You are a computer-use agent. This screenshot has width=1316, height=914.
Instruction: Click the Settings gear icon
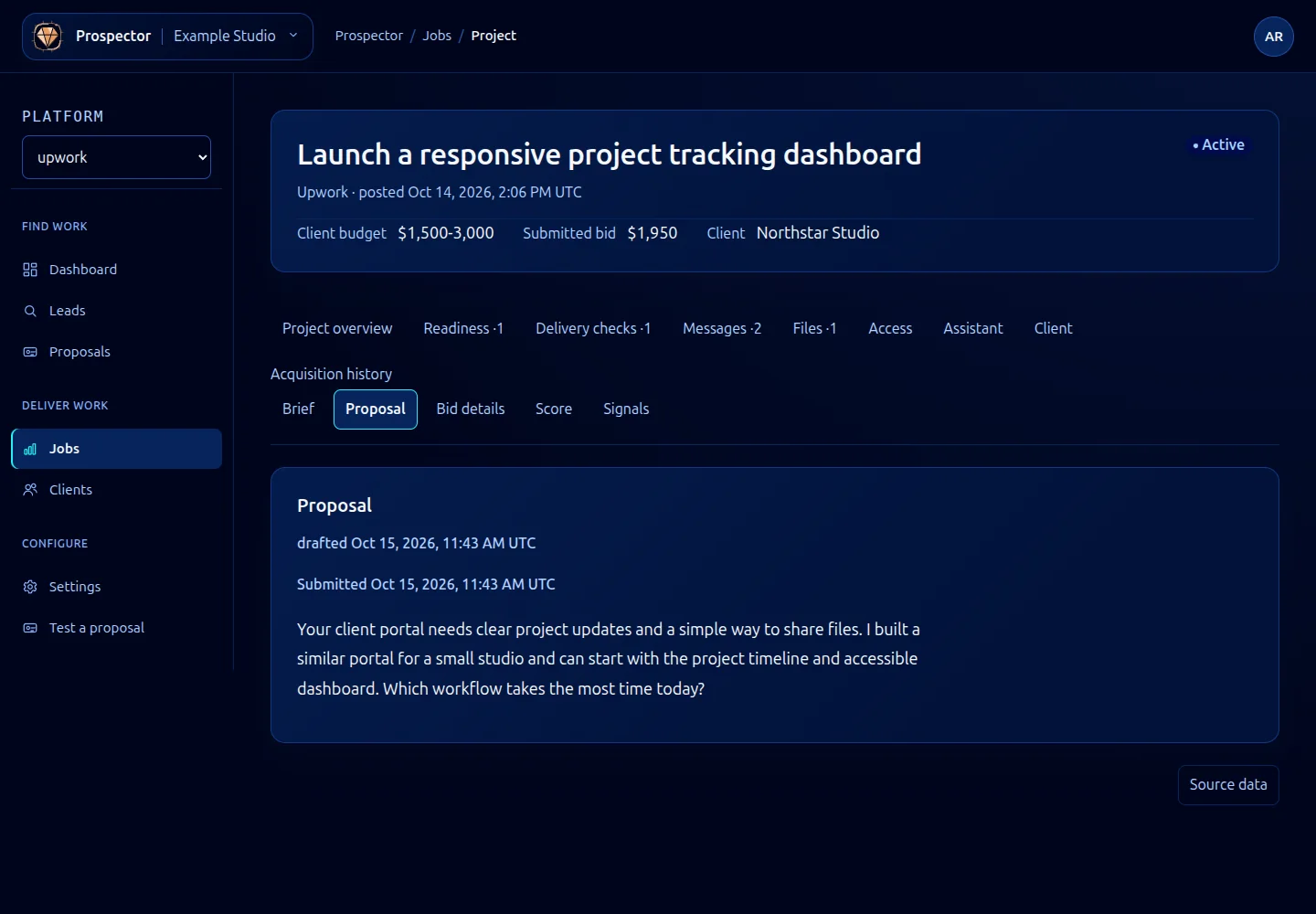pyautogui.click(x=30, y=587)
